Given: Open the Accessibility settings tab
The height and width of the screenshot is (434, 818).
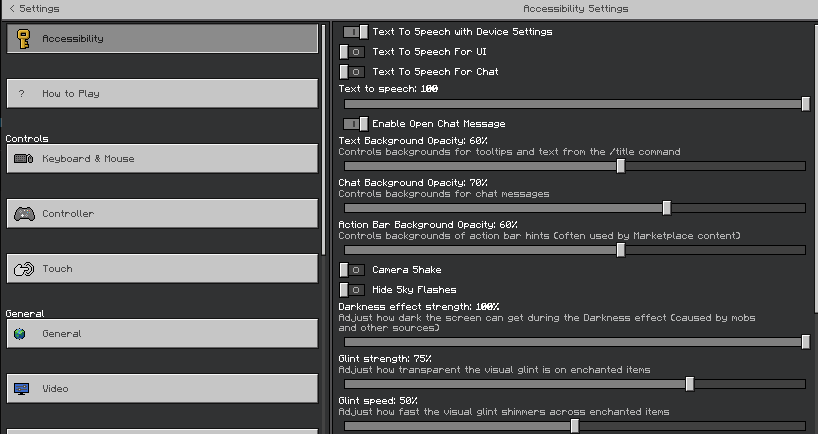Looking at the screenshot, I should coord(162,39).
